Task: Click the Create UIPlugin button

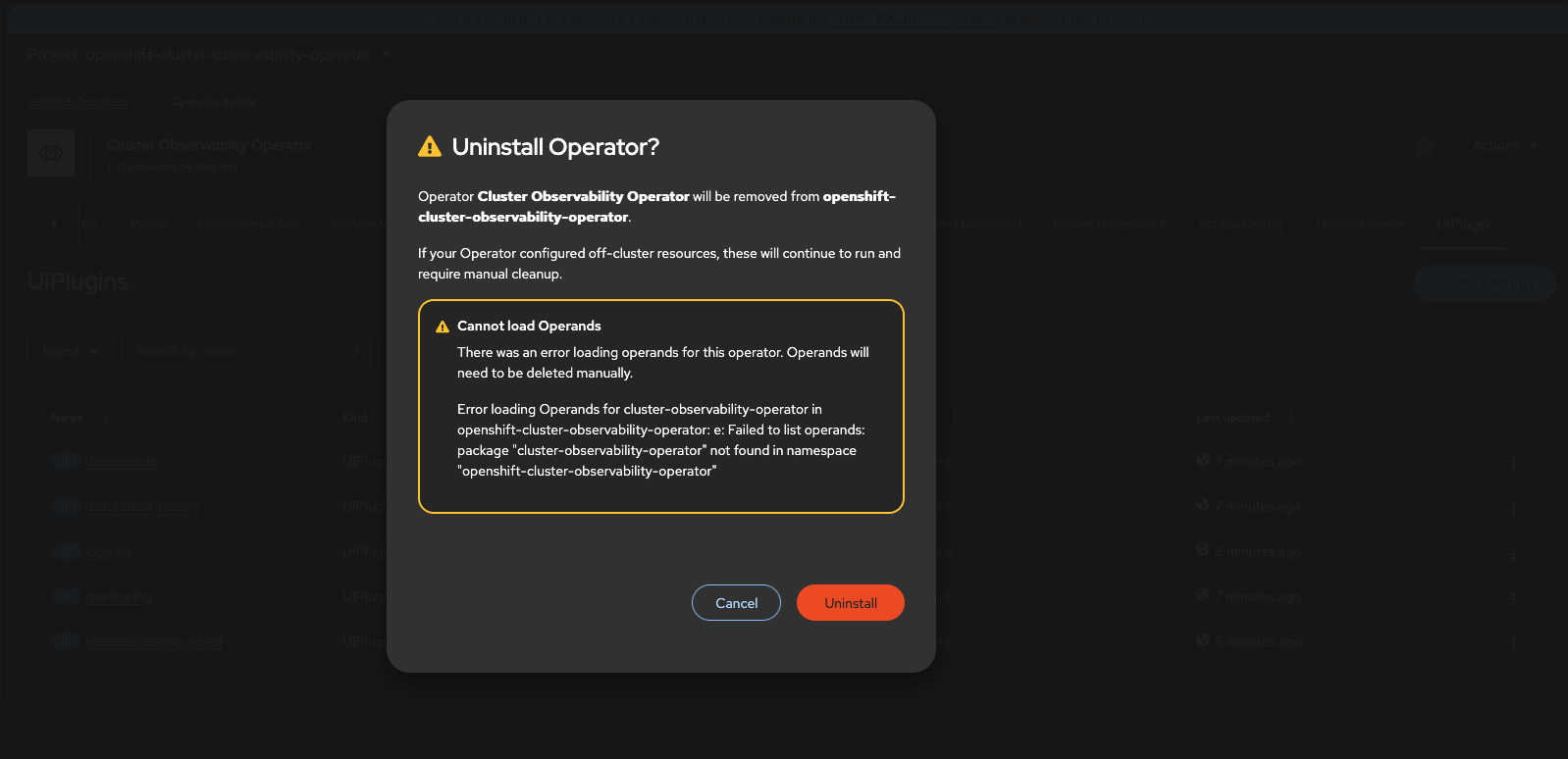Action: pyautogui.click(x=1485, y=283)
